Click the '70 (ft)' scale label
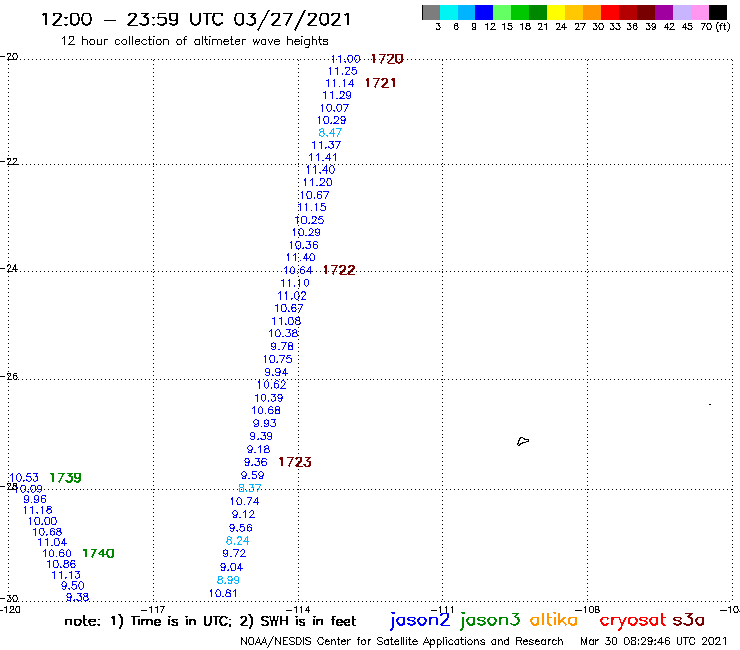Image resolution: width=740 pixels, height=650 pixels. point(715,27)
